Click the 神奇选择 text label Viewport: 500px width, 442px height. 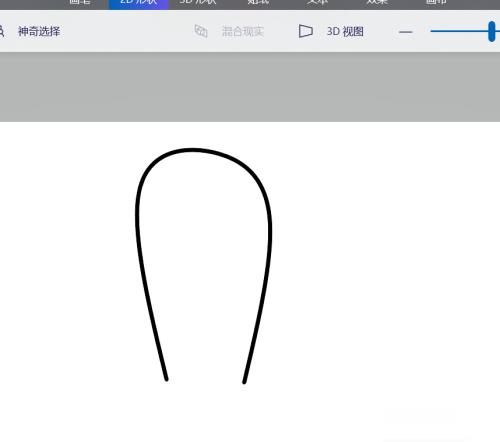click(x=39, y=31)
